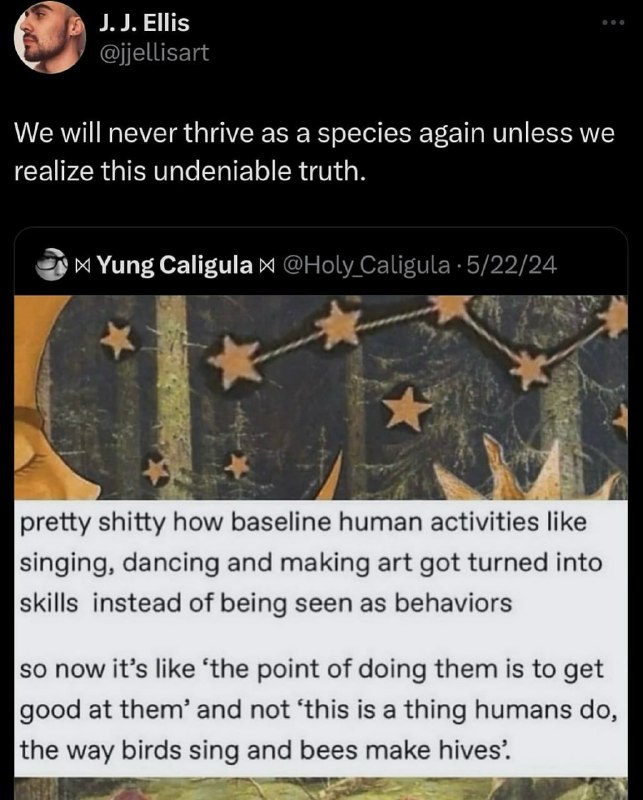Open the partially visible bottom painting image
643x800 pixels.
pos(321,789)
